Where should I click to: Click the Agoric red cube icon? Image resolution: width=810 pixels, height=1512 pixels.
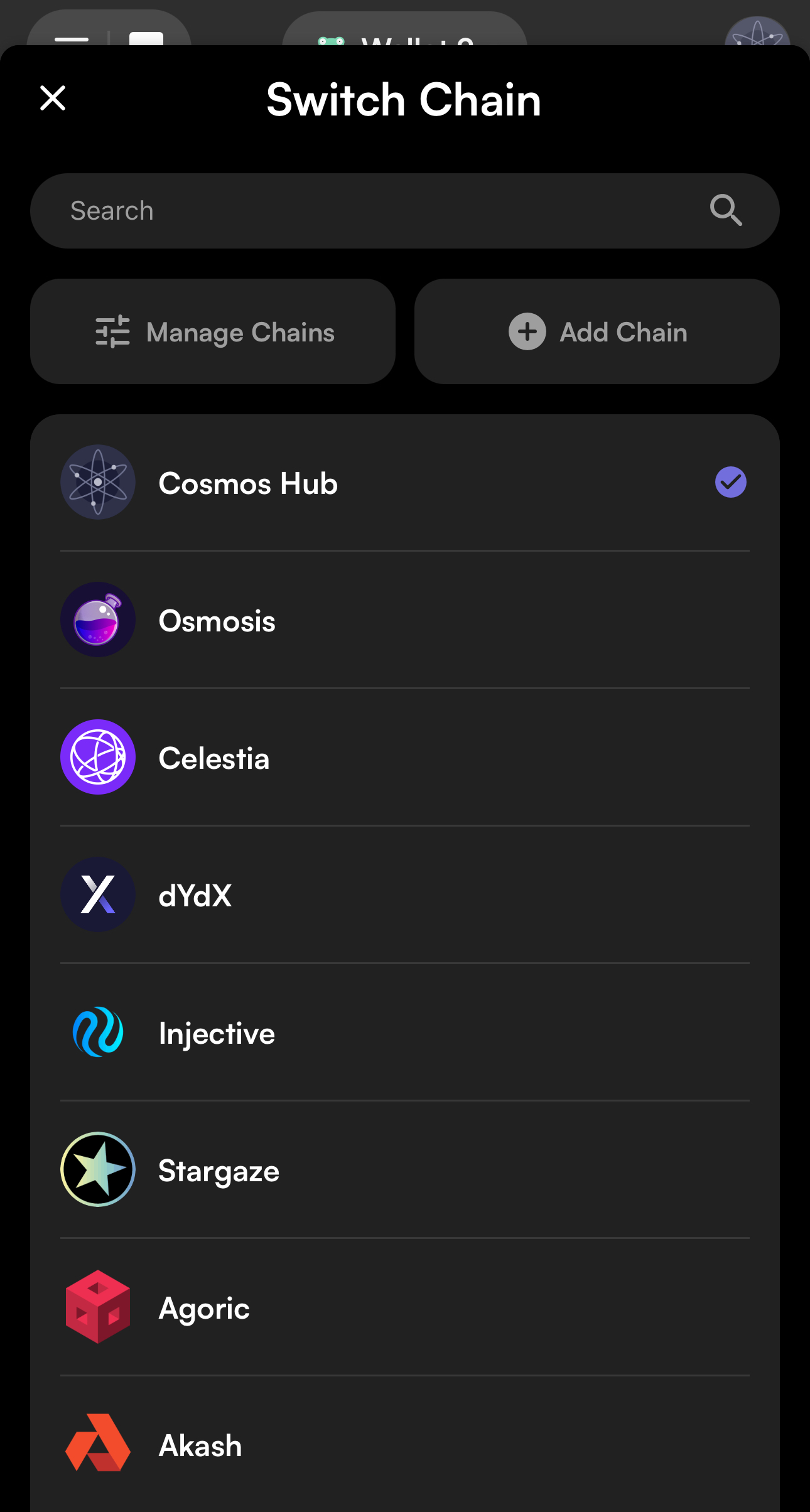coord(98,1307)
